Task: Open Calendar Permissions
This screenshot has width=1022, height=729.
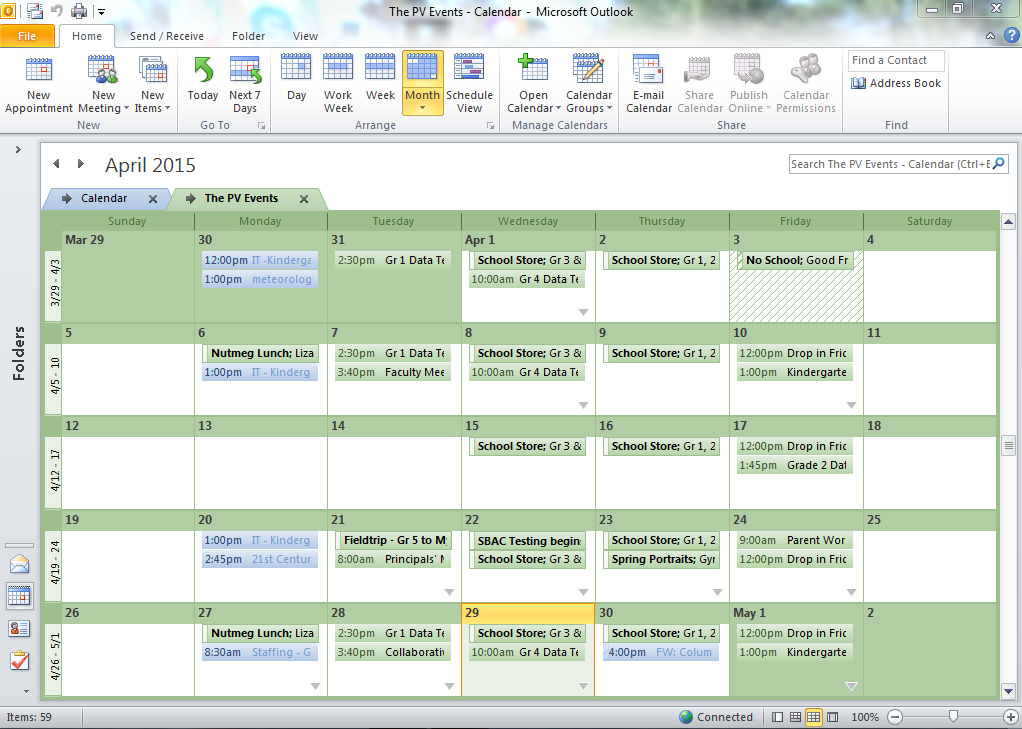Action: [x=806, y=85]
